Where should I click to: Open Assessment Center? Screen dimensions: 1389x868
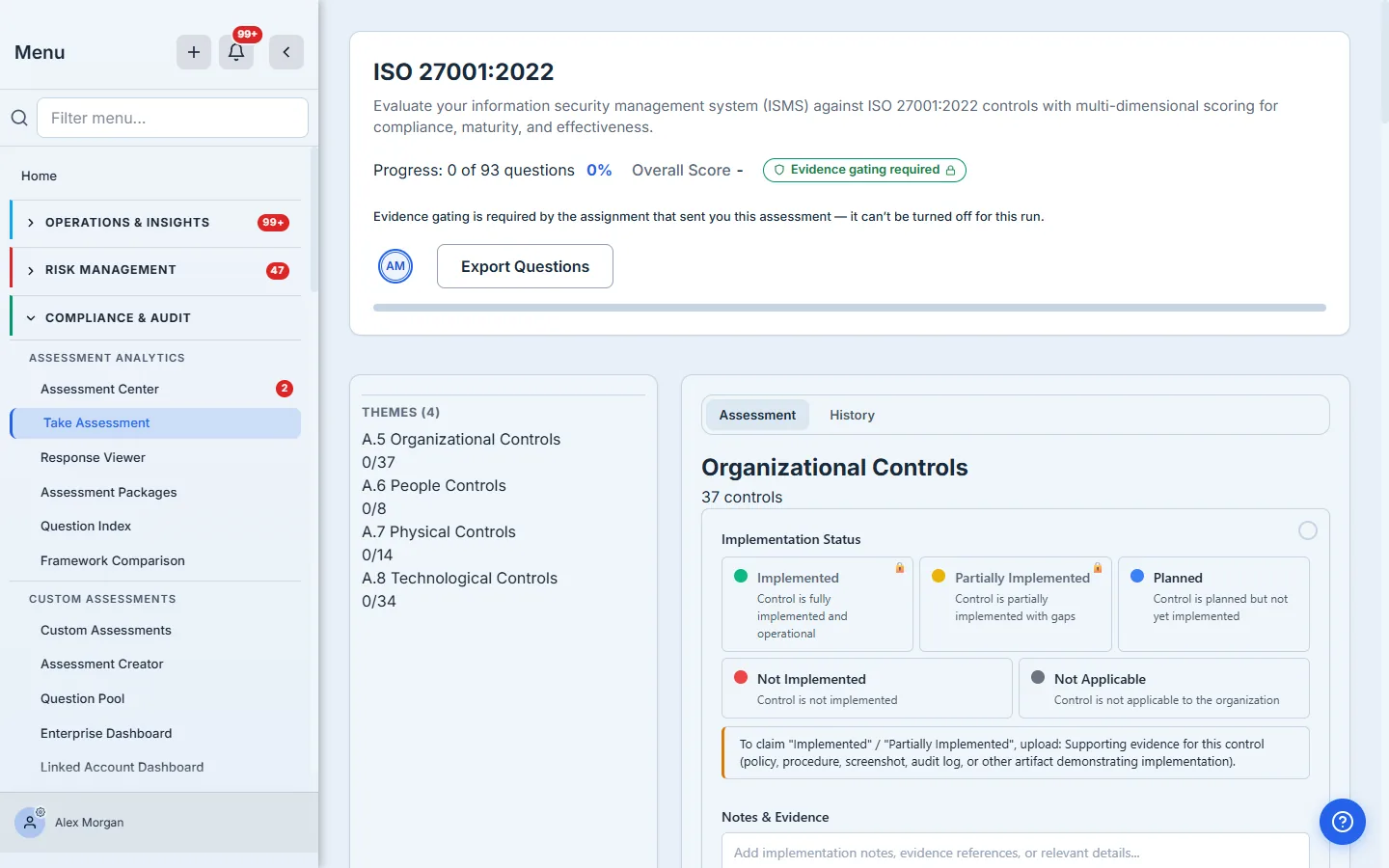[x=155, y=389]
